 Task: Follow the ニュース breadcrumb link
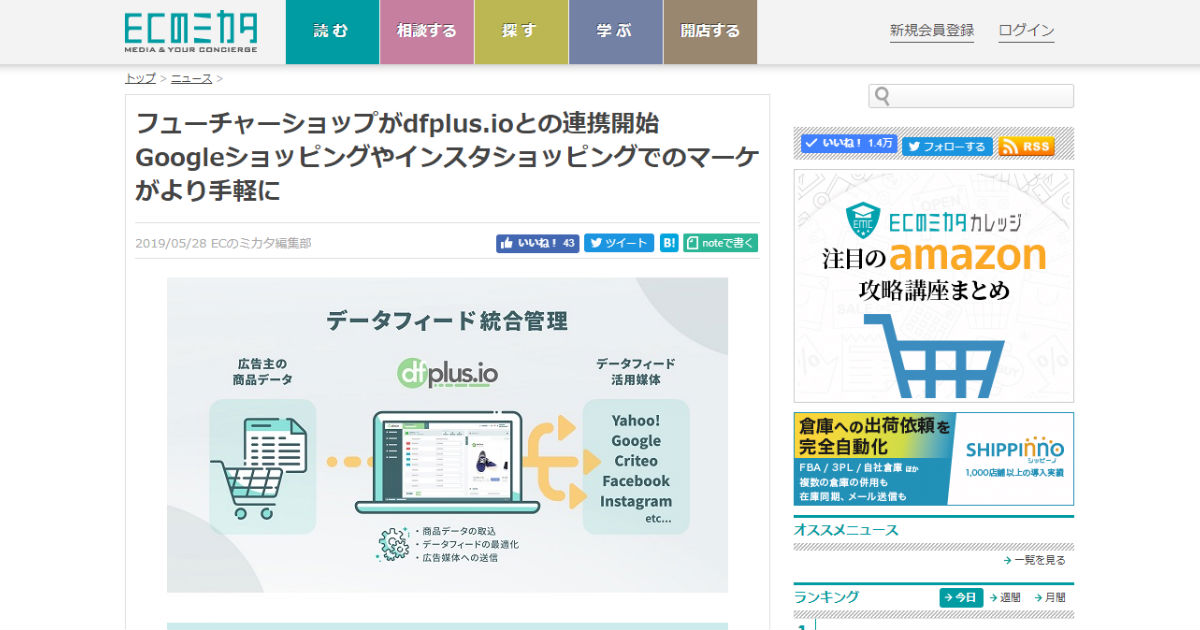tap(191, 78)
